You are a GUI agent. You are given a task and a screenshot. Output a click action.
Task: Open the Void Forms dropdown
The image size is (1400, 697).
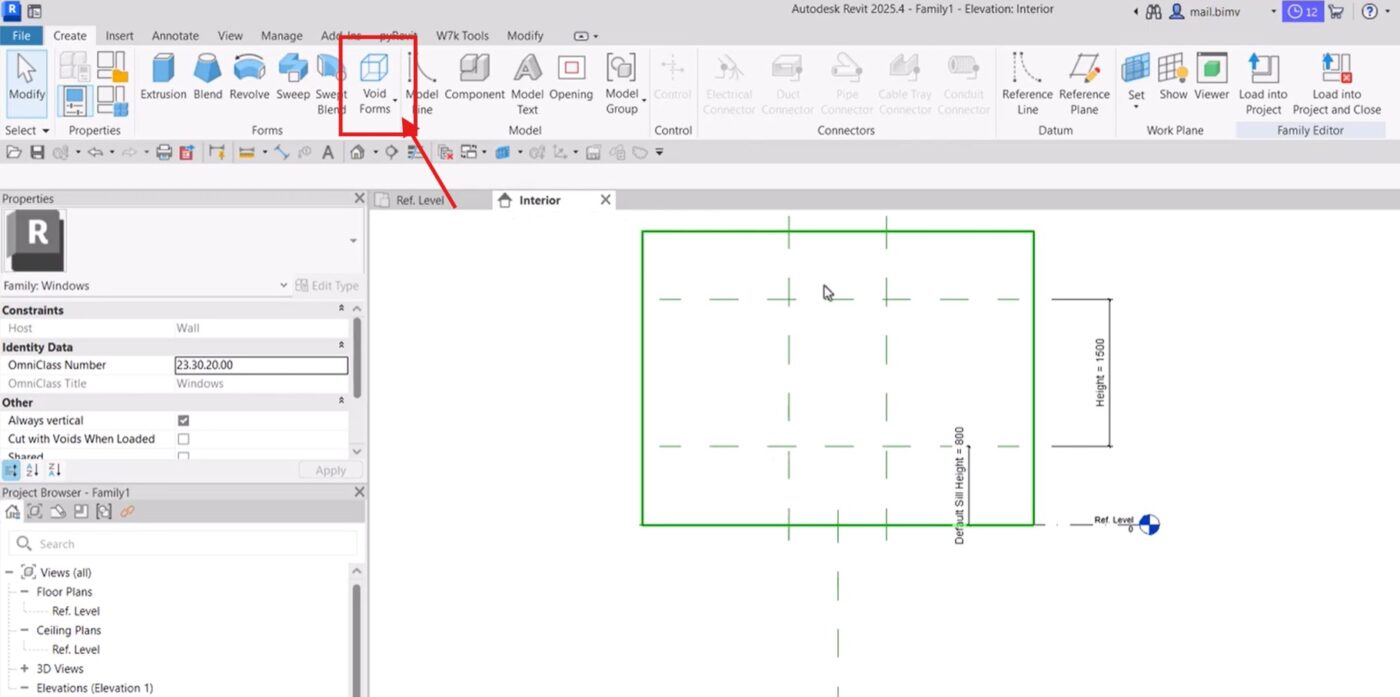pyautogui.click(x=375, y=85)
